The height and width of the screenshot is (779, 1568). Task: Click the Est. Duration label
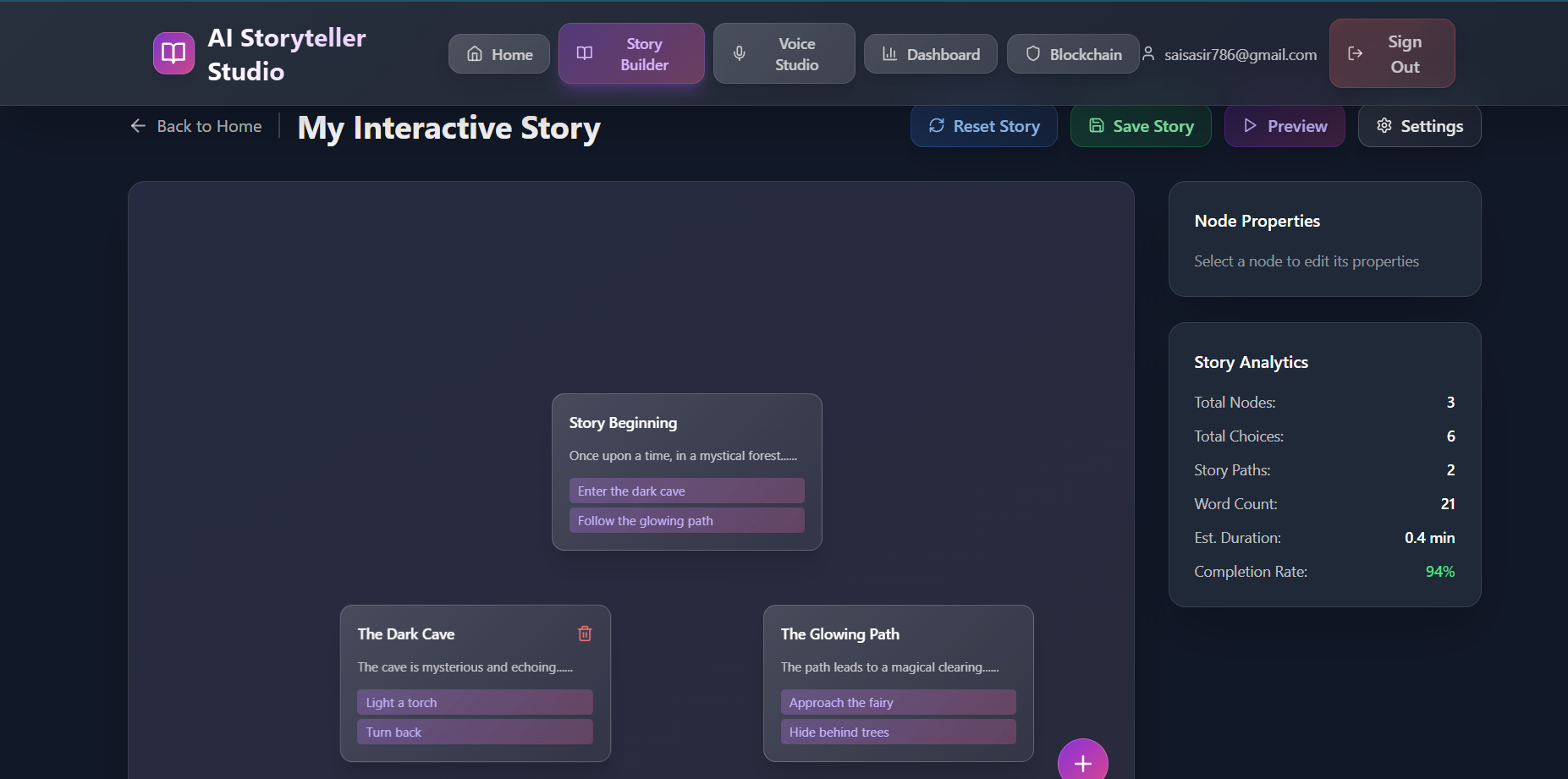pos(1237,538)
